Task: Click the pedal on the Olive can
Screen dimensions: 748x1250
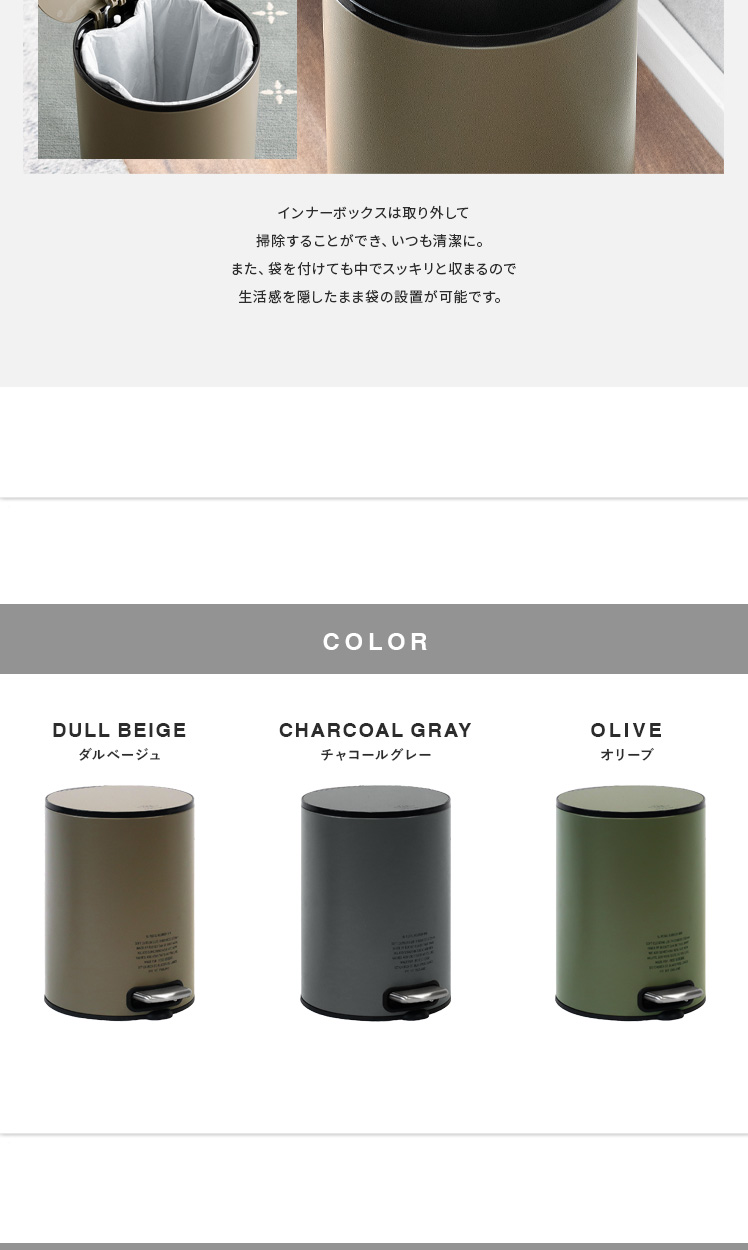Action: point(669,997)
